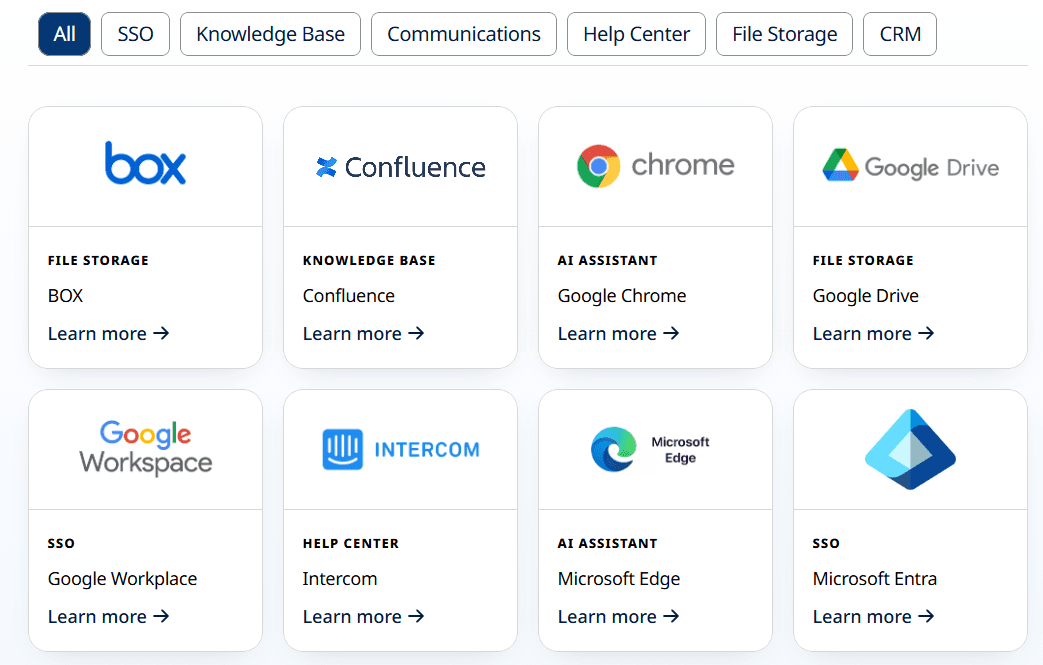The height and width of the screenshot is (665, 1043).
Task: Click HELP CENTER label on Intercom card
Action: [351, 544]
